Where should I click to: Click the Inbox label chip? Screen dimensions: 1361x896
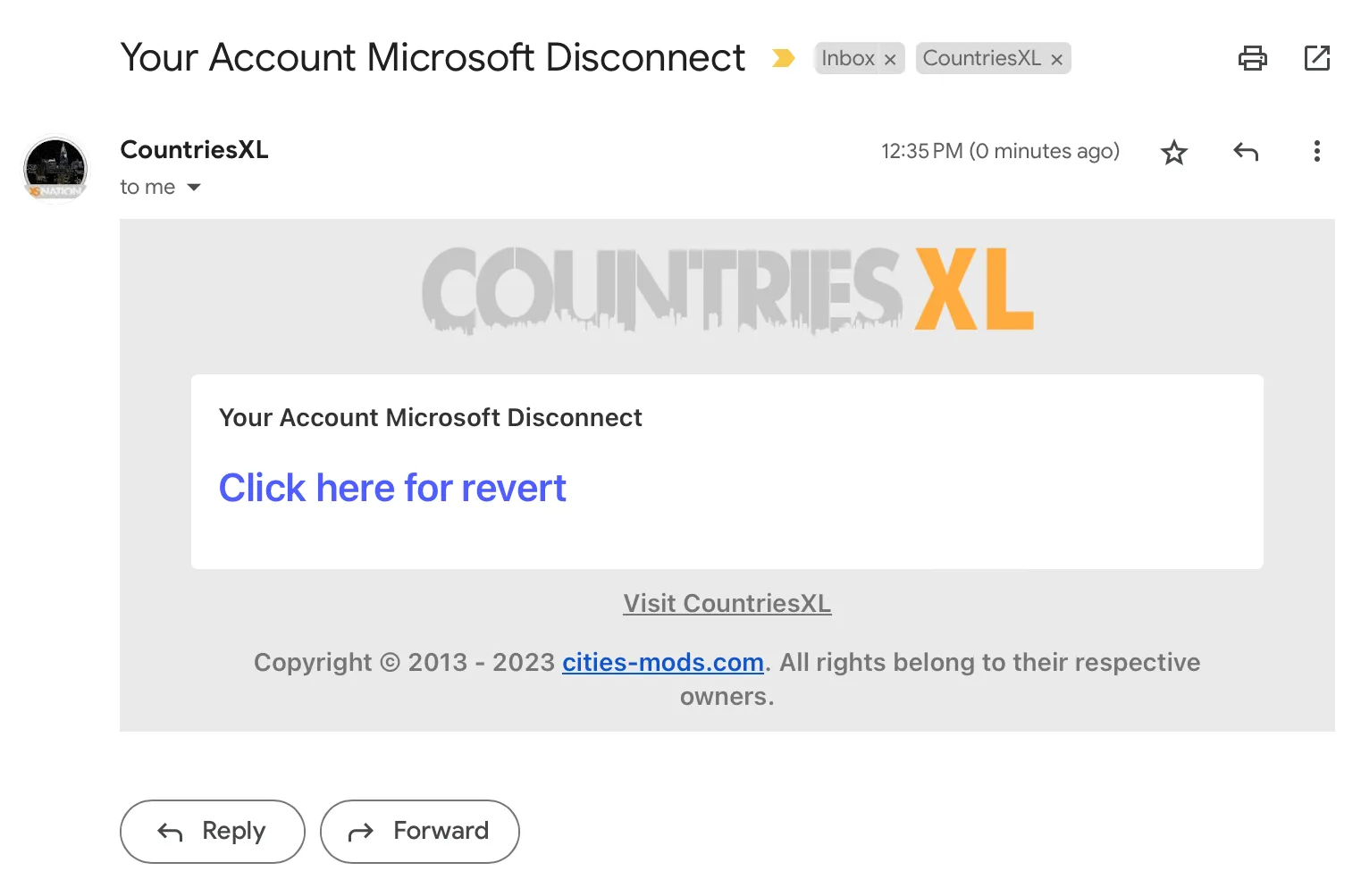(x=847, y=58)
